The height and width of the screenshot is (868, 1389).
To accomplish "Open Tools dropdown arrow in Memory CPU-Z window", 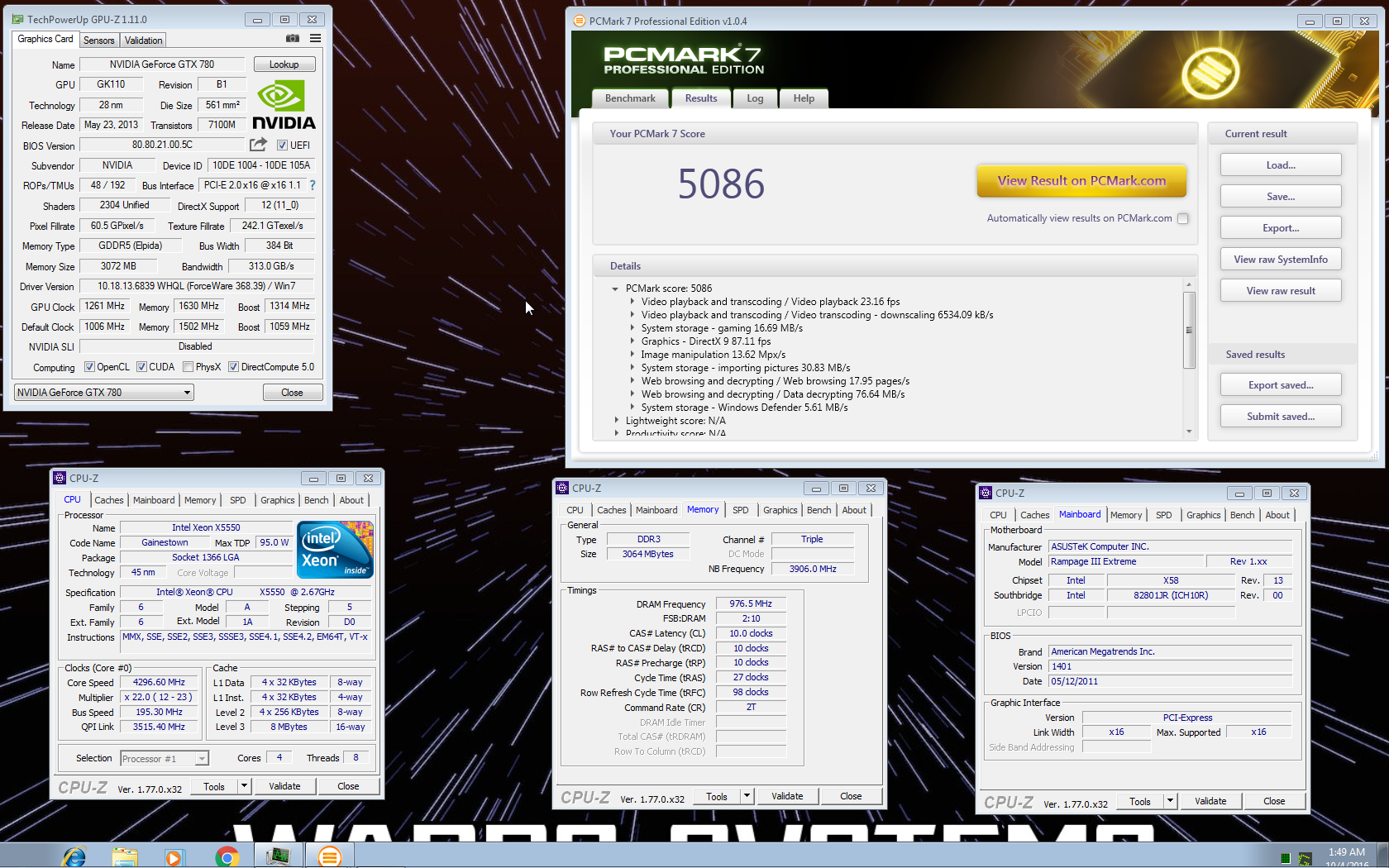I will [x=747, y=796].
